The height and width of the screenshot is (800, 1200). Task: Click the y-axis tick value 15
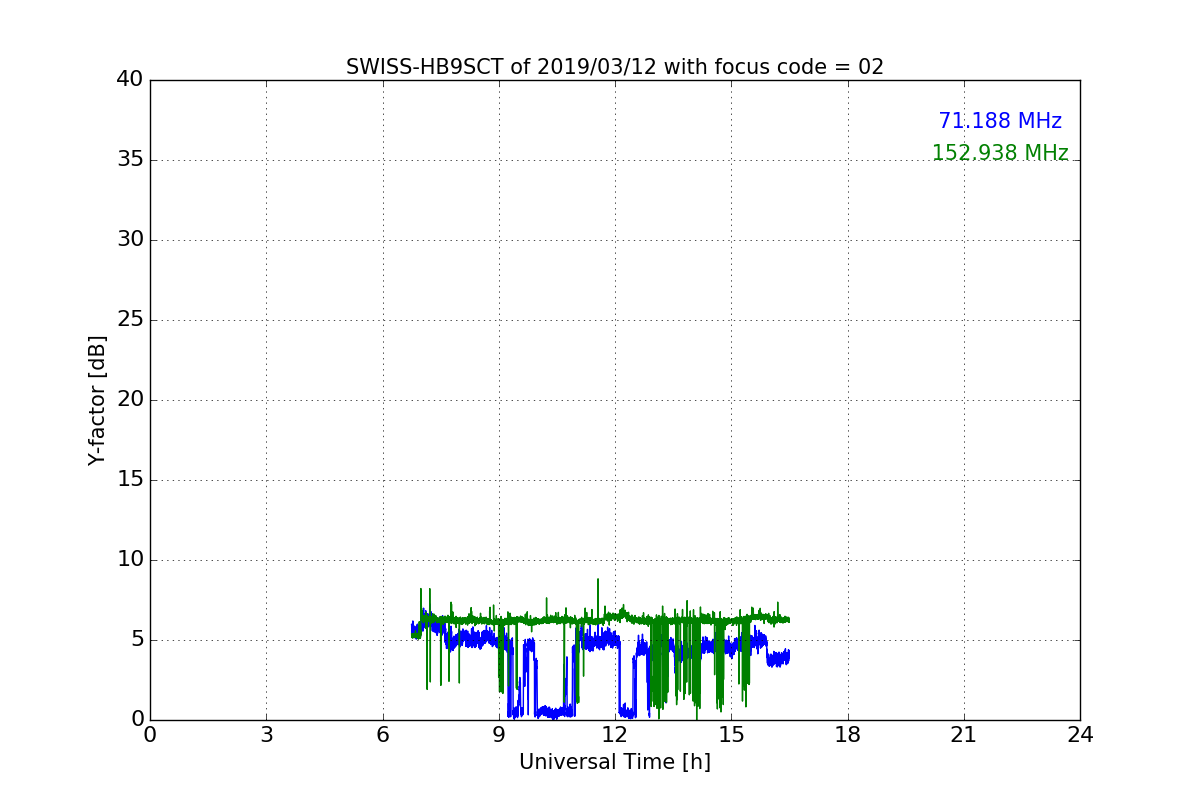tap(130, 480)
